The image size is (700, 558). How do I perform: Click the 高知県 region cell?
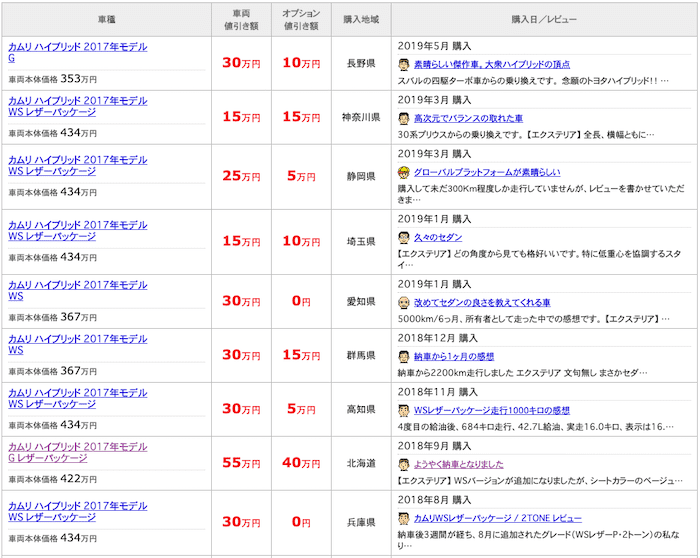(x=361, y=409)
